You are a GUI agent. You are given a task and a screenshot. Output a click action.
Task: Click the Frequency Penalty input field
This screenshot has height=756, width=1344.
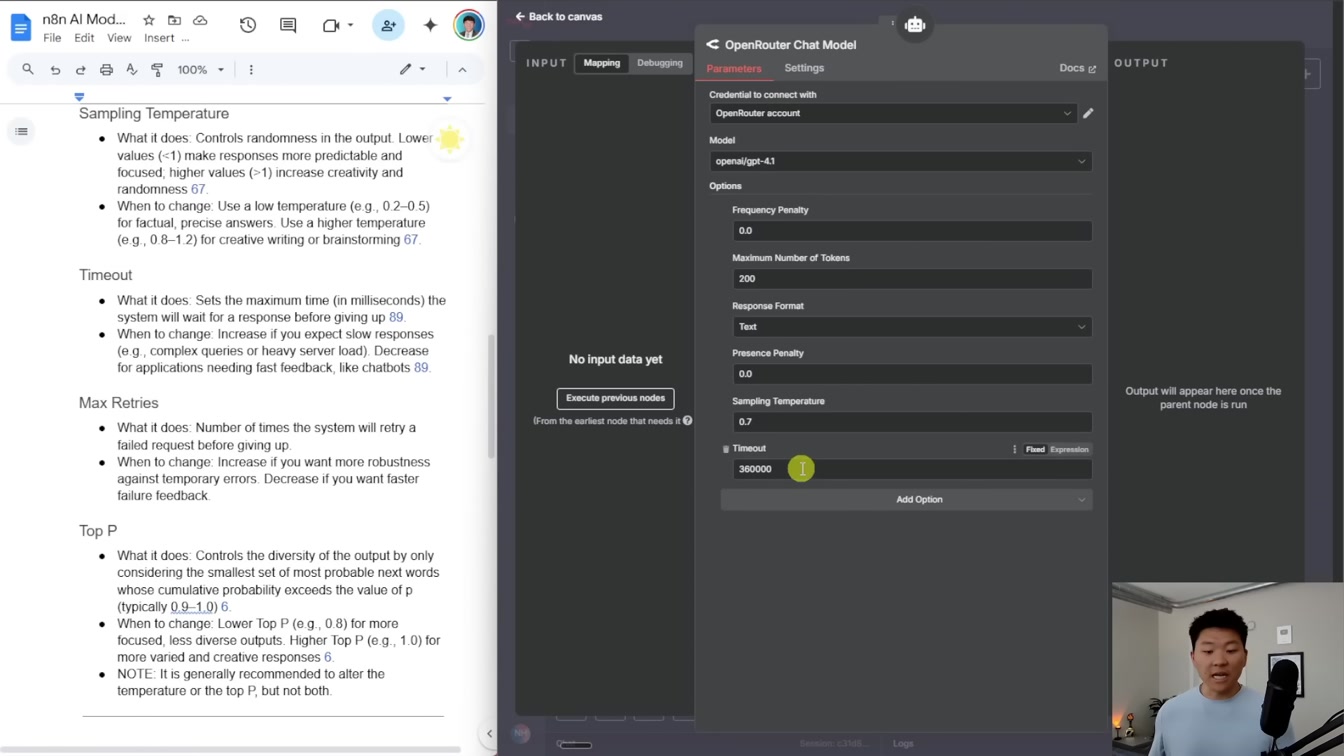coord(912,231)
